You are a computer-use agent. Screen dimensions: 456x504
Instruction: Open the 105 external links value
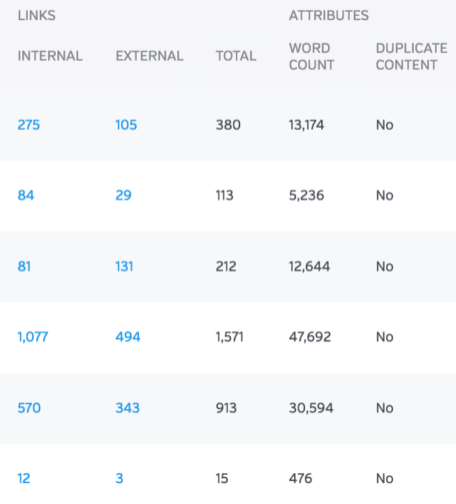126,125
